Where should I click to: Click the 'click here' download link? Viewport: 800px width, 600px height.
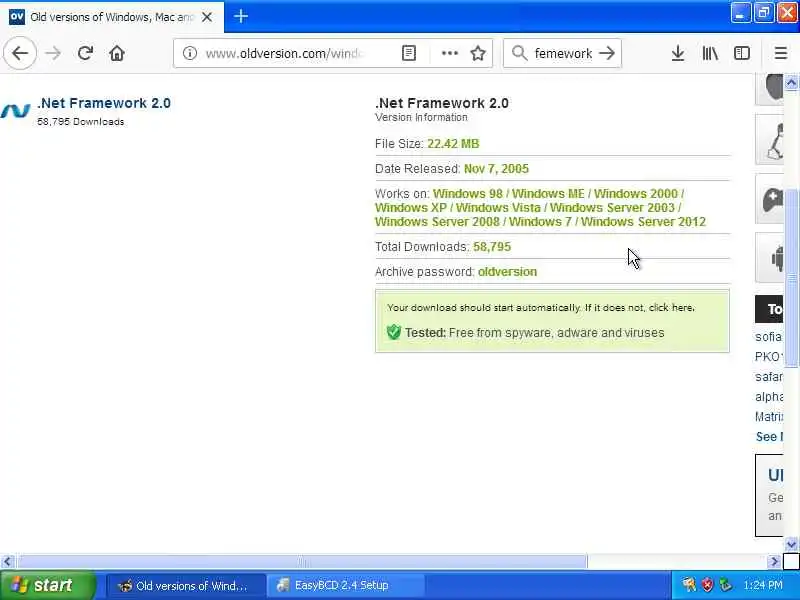670,308
